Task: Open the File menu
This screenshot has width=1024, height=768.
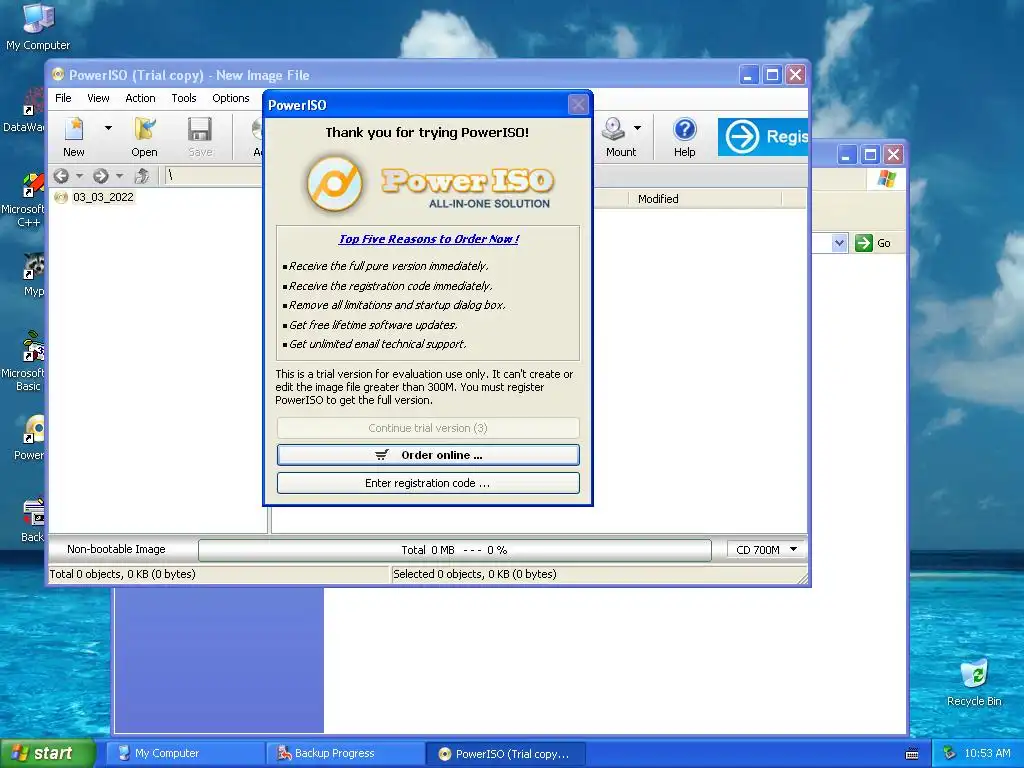Action: tap(63, 98)
